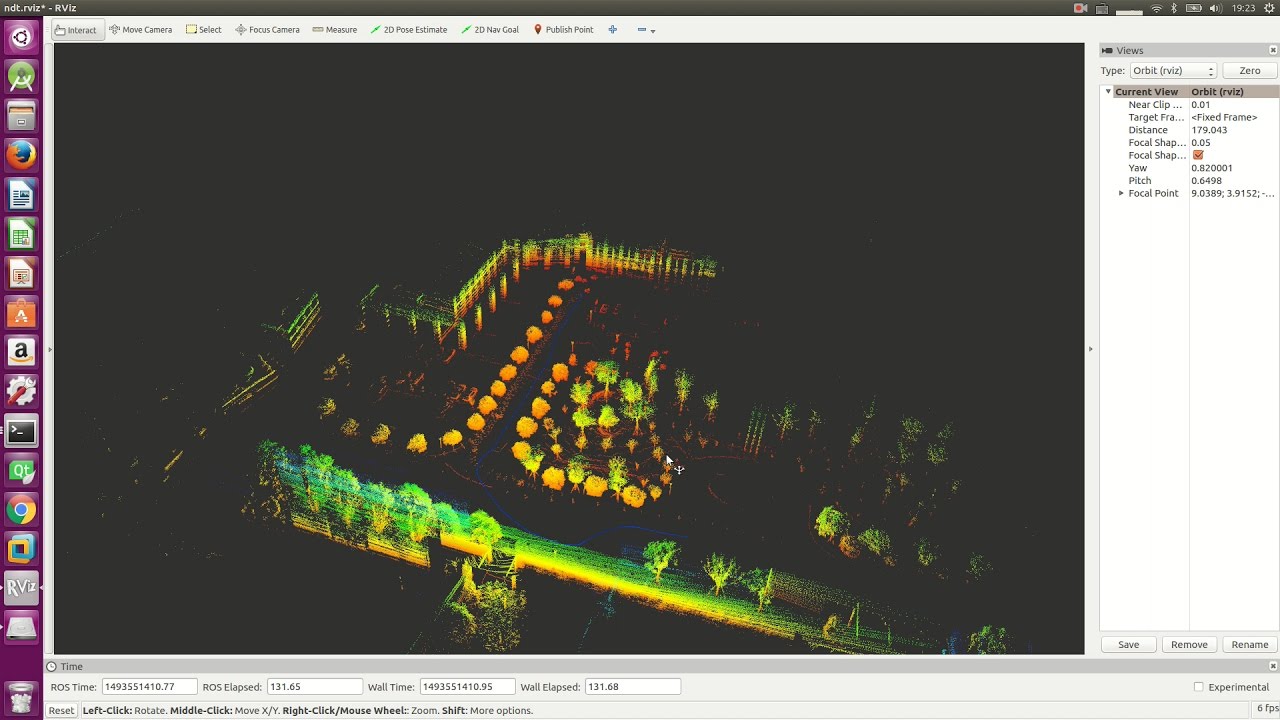Click the ROS Elapsed field
The height and width of the screenshot is (720, 1280).
315,687
